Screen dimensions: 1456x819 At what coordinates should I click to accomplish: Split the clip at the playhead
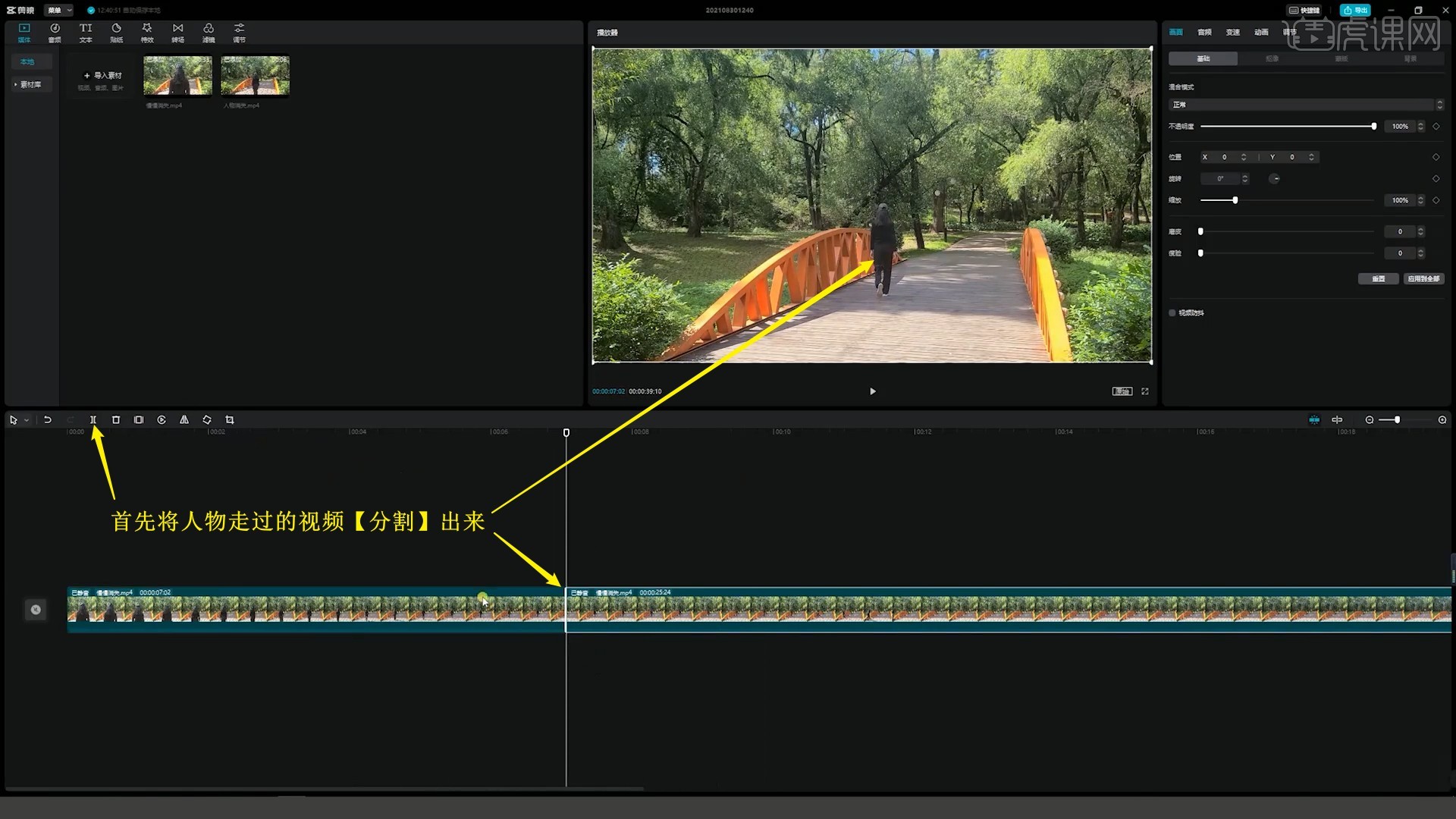point(93,420)
